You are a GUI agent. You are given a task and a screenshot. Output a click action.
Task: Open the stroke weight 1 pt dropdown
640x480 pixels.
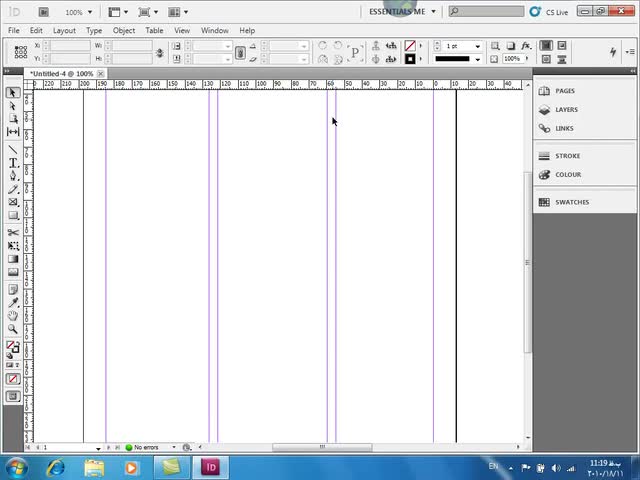click(477, 46)
